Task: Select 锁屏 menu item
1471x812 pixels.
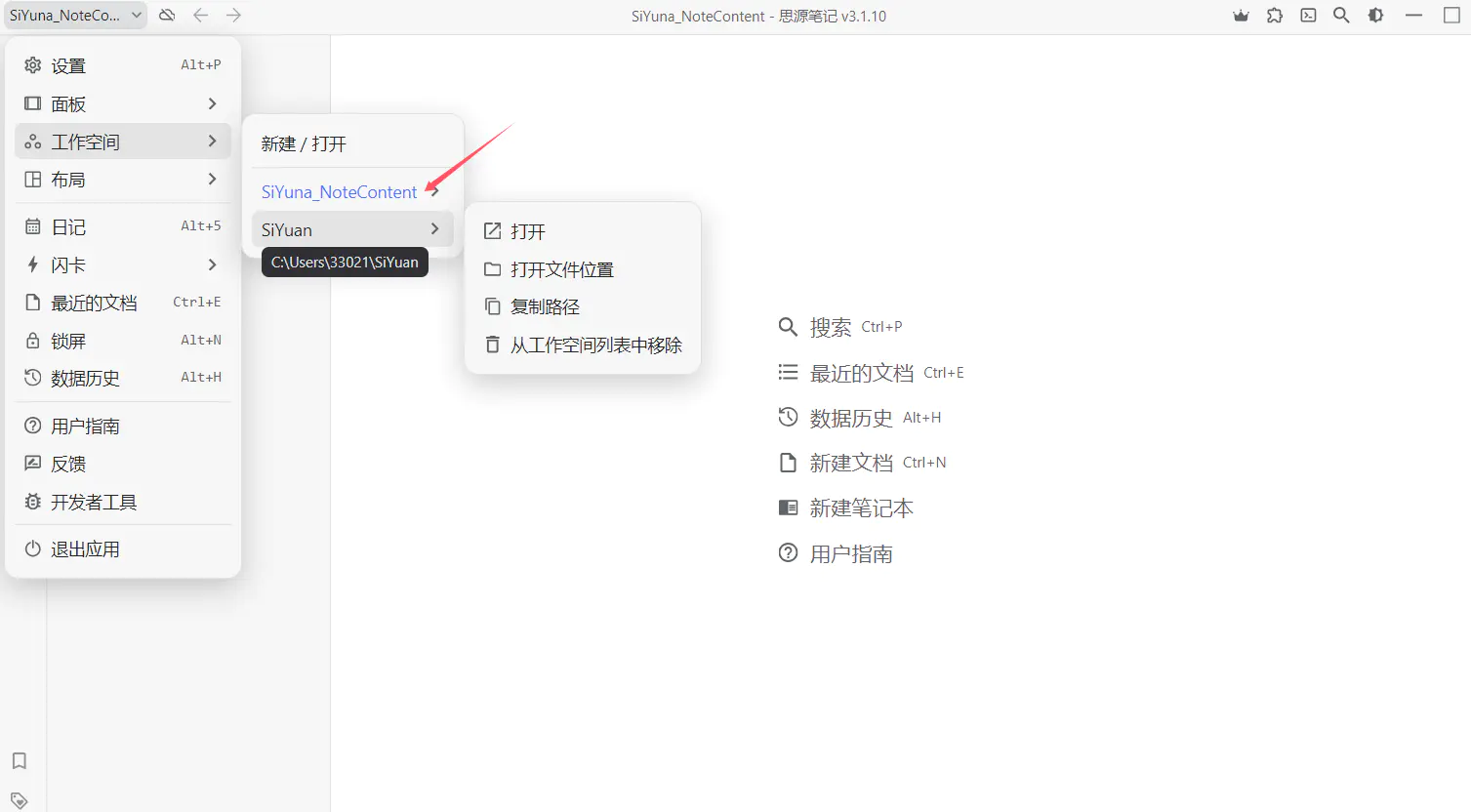Action: (x=123, y=341)
